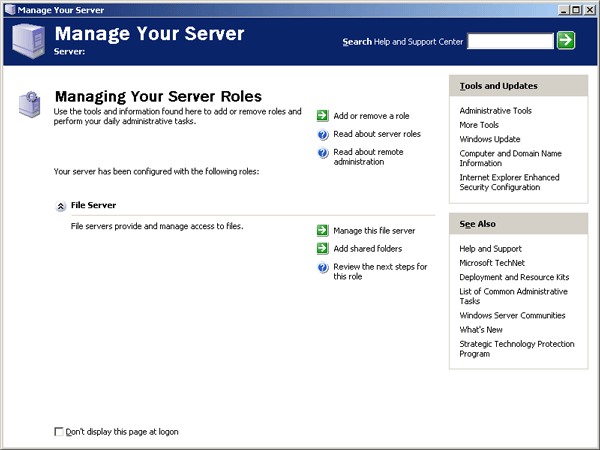
Task: Open Add or remove a role link
Action: (x=371, y=116)
